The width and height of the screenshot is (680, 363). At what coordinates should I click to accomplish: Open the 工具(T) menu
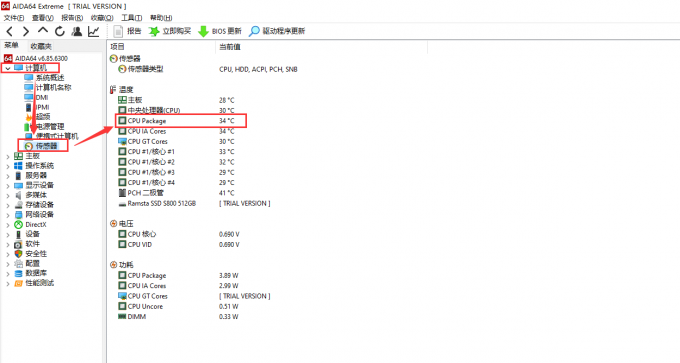pos(131,18)
